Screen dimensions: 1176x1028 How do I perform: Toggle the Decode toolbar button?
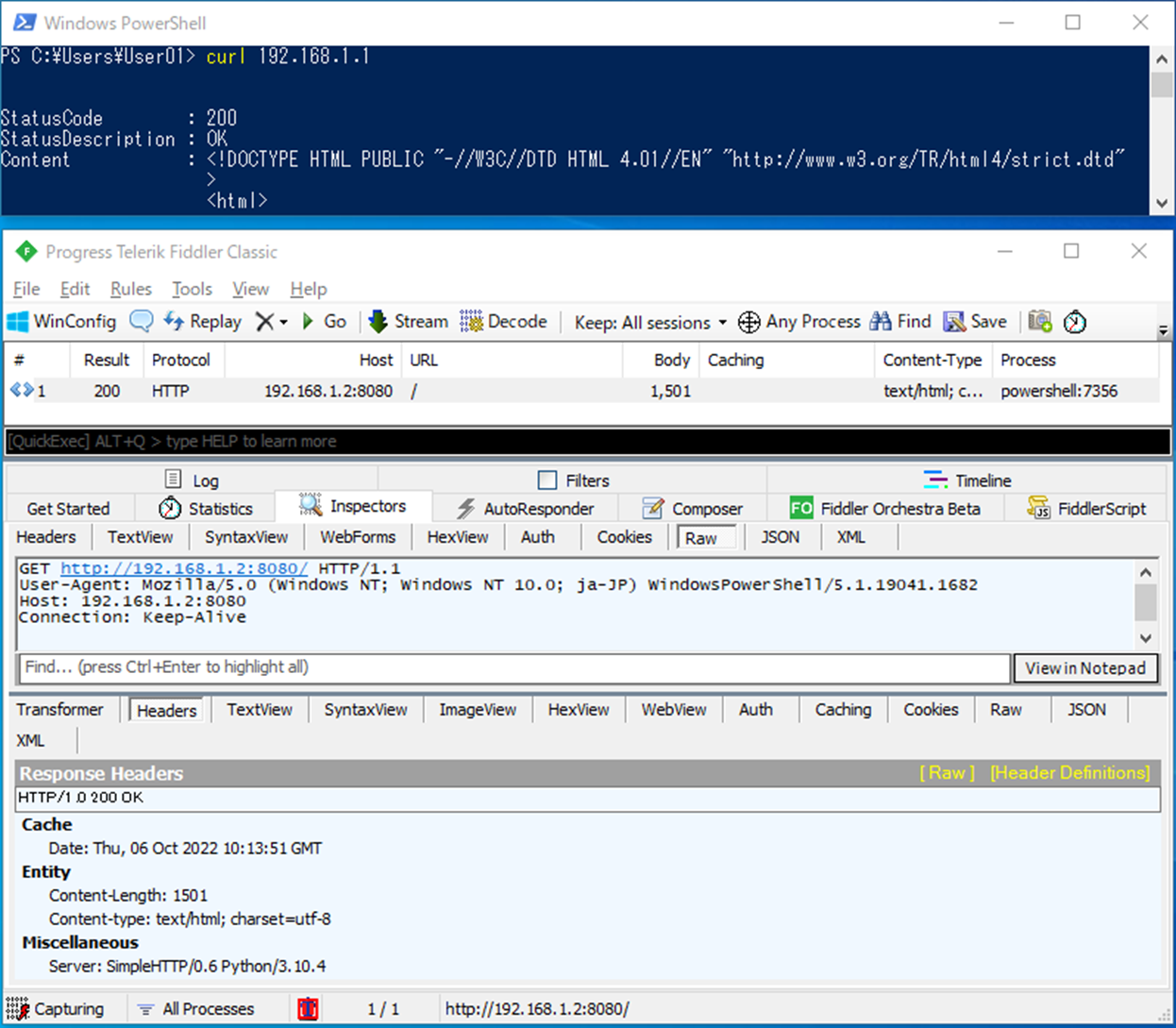[x=504, y=322]
